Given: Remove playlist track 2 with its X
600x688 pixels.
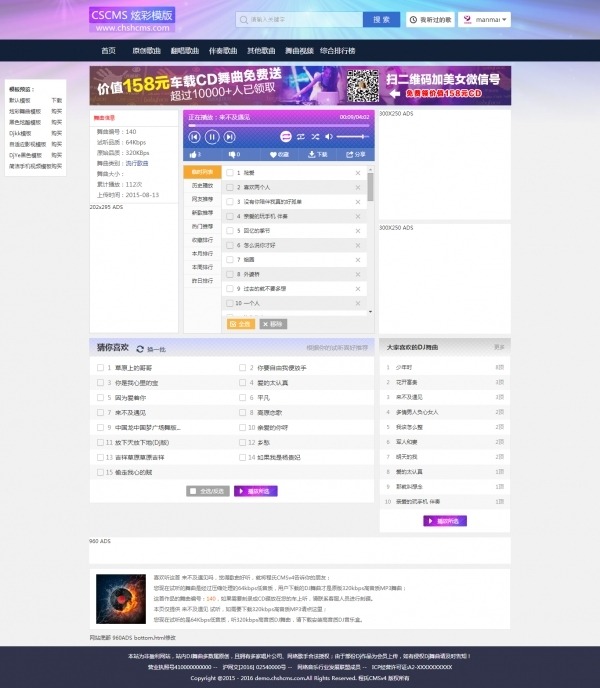Looking at the screenshot, I should point(358,187).
